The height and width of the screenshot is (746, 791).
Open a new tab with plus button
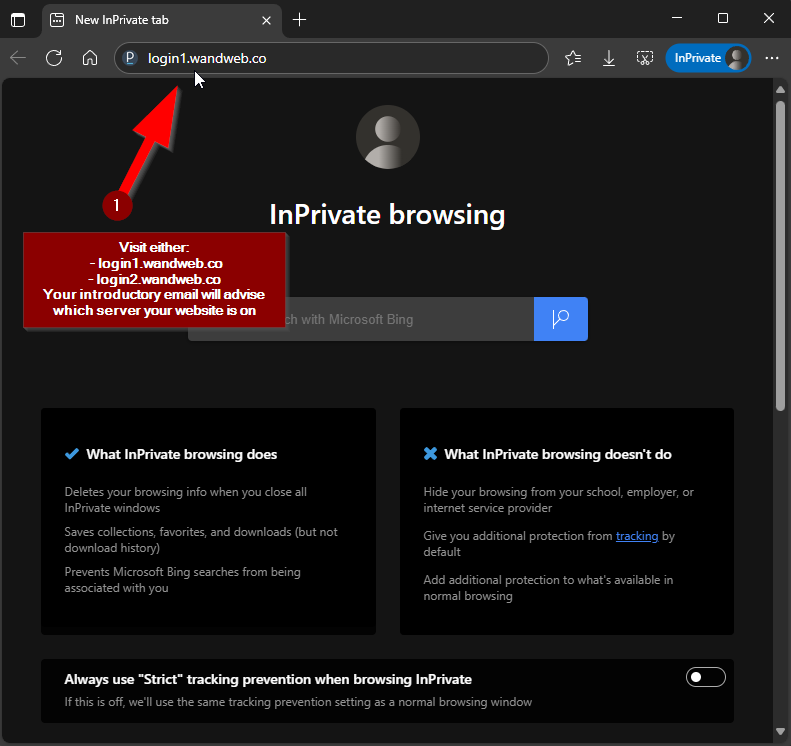click(300, 19)
